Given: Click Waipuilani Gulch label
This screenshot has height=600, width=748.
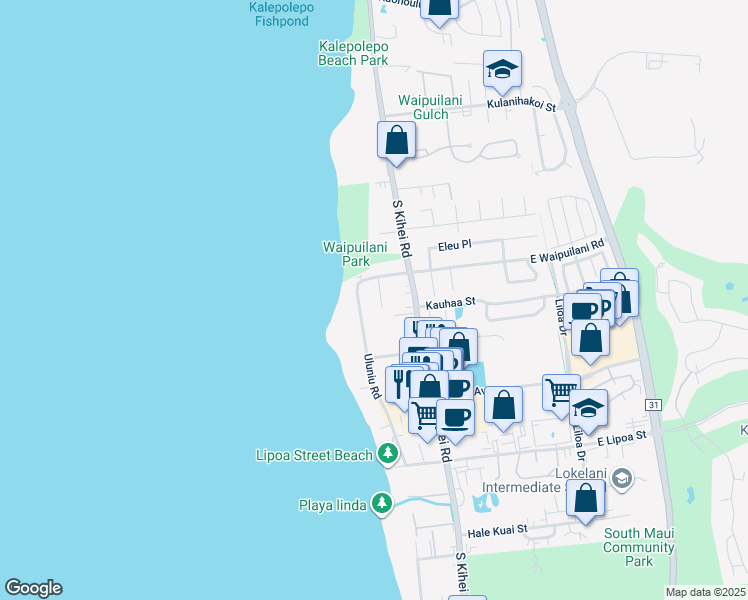Looking at the screenshot, I should (x=430, y=107).
